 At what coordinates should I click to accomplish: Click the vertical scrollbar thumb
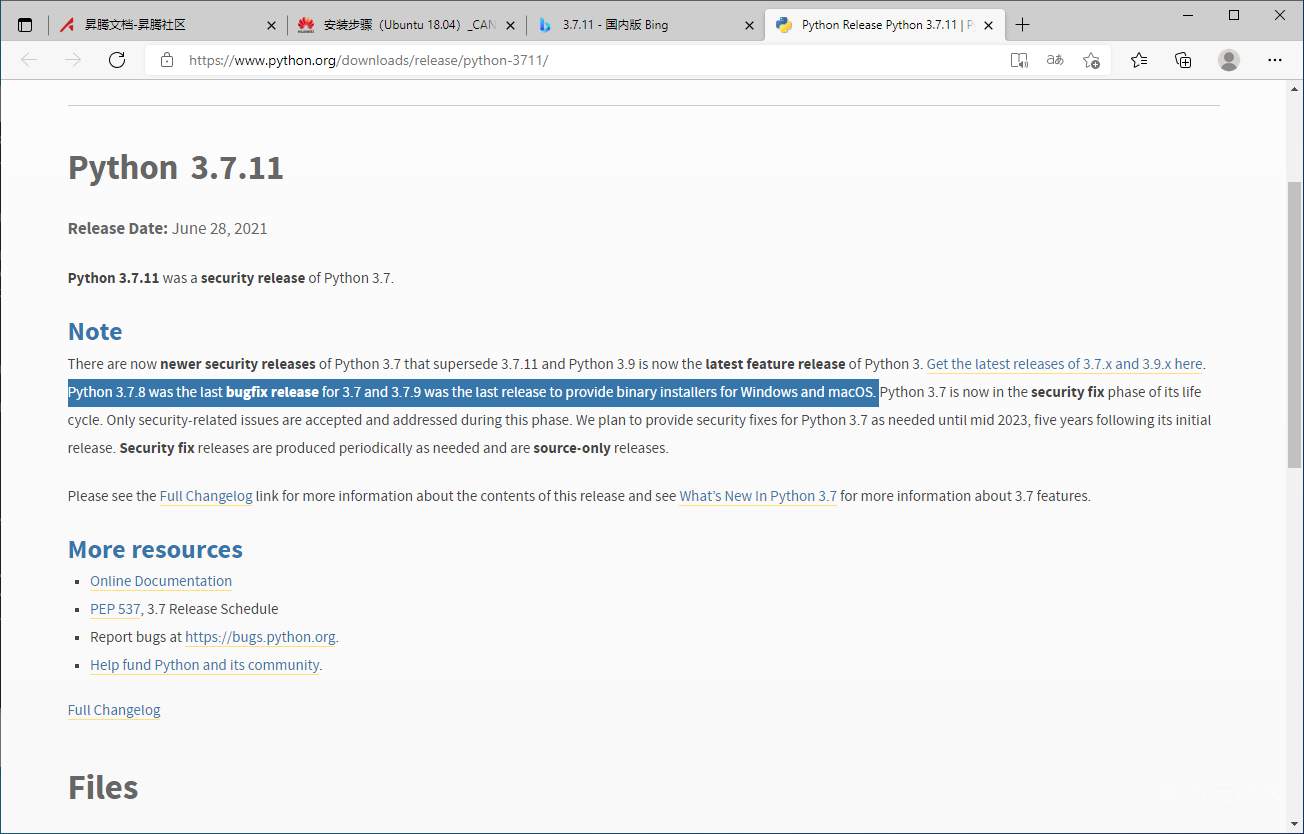1294,325
